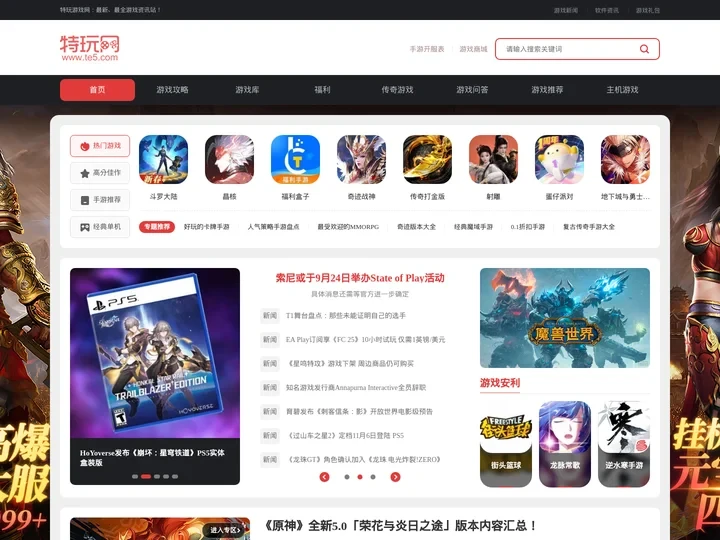Open the T1舞台盘点 news item
Screen dimensions: 720x540
point(346,315)
